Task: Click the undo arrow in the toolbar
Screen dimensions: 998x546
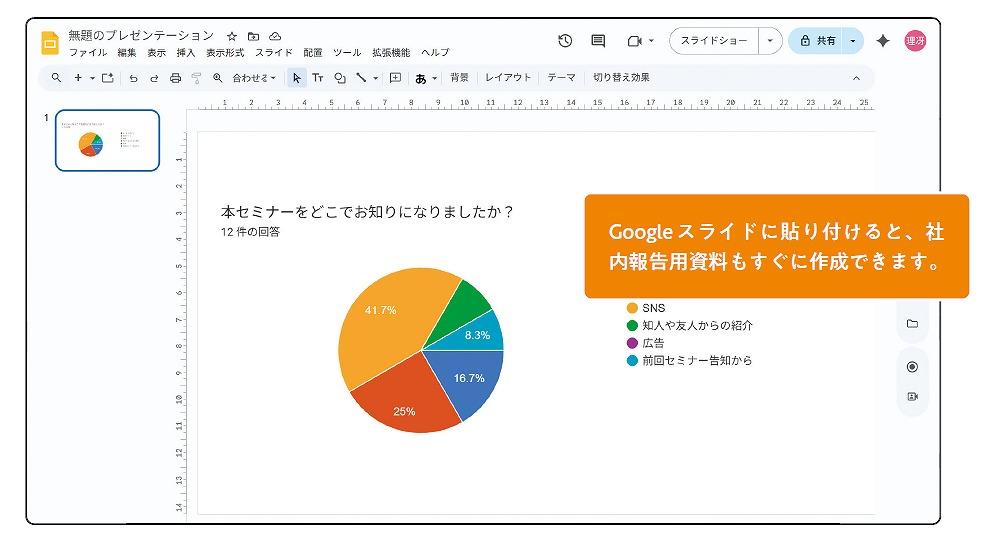Action: (x=133, y=78)
